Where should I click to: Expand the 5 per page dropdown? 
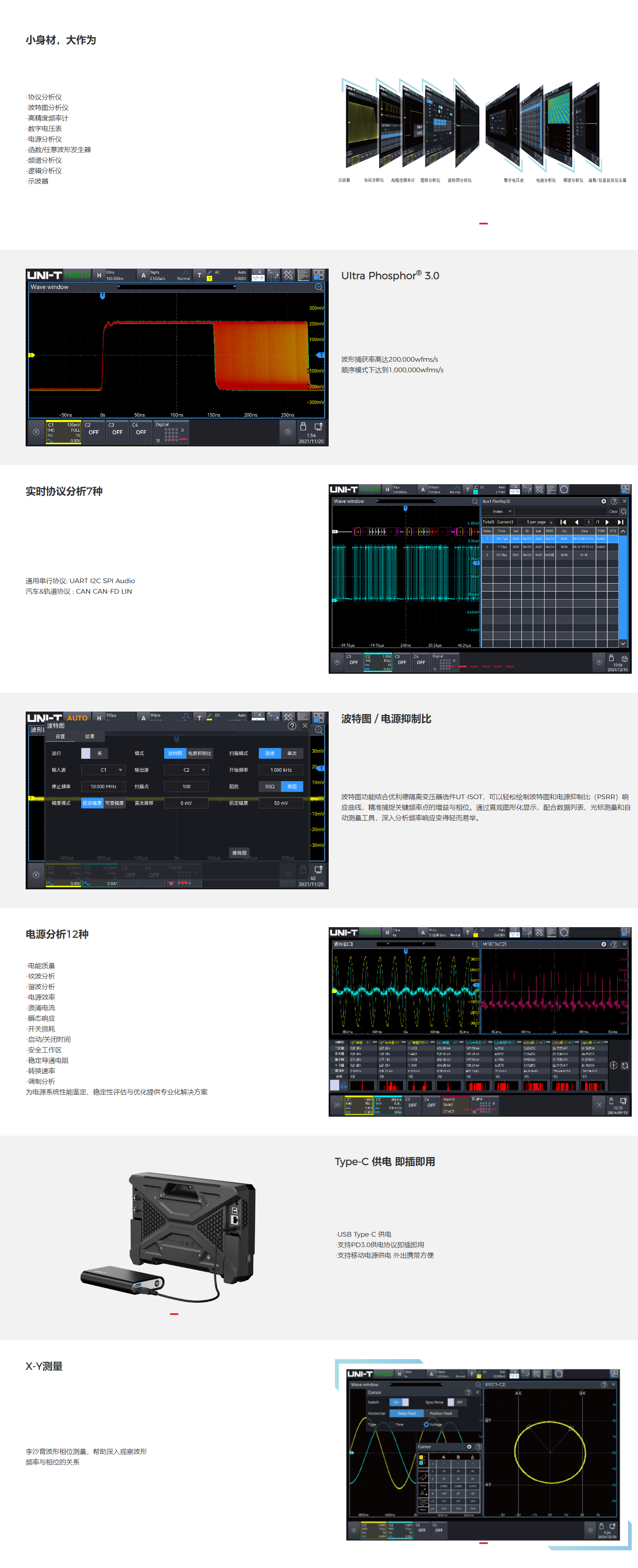pos(540,522)
